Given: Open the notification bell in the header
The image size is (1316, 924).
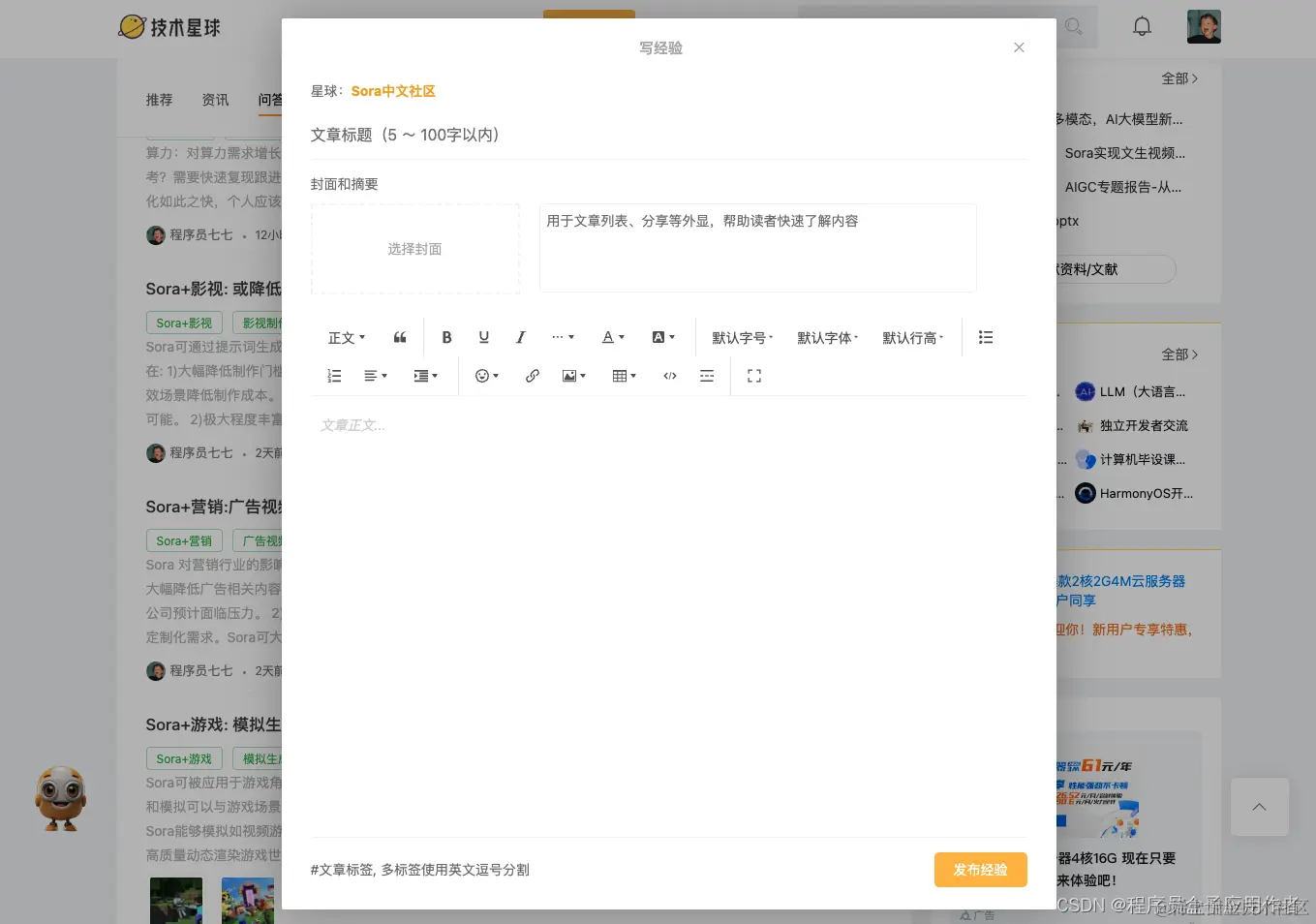Looking at the screenshot, I should click(x=1143, y=27).
